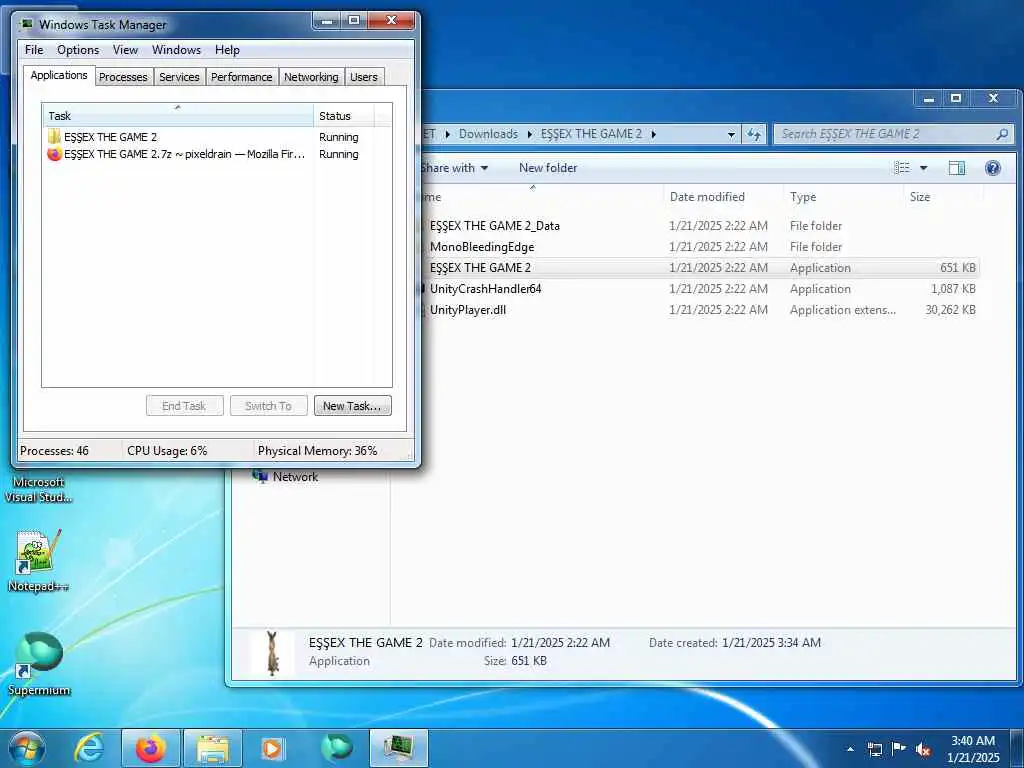Expand the breadcrumb arrow before Downloads
Image resolution: width=1024 pixels, height=768 pixels.
point(447,134)
